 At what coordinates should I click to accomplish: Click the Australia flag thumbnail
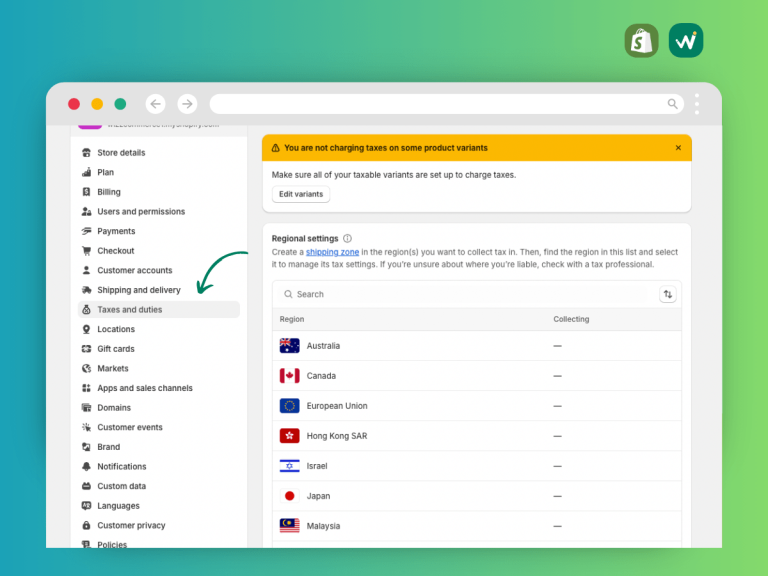pos(289,346)
